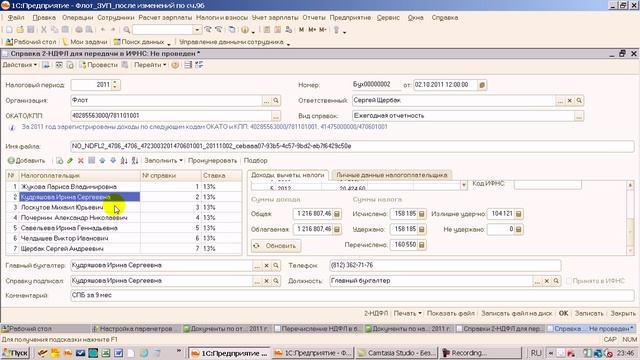Click the OK button at bottom

coord(563,313)
